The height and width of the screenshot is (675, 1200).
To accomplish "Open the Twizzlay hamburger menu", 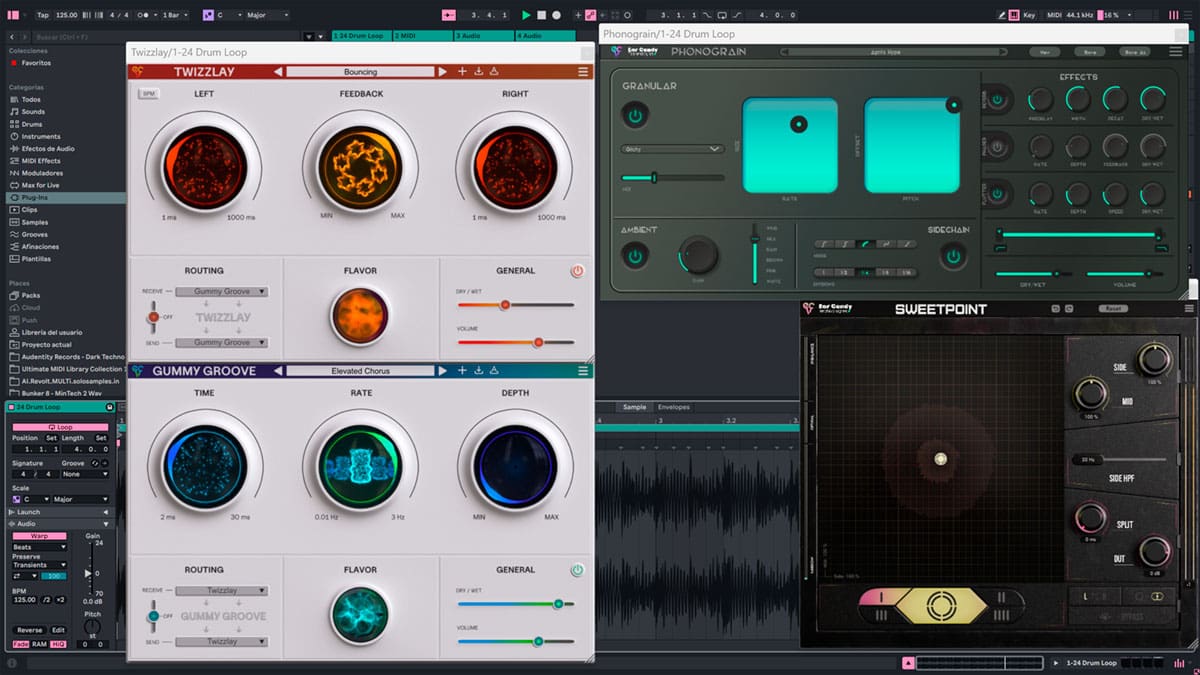I will coord(583,72).
